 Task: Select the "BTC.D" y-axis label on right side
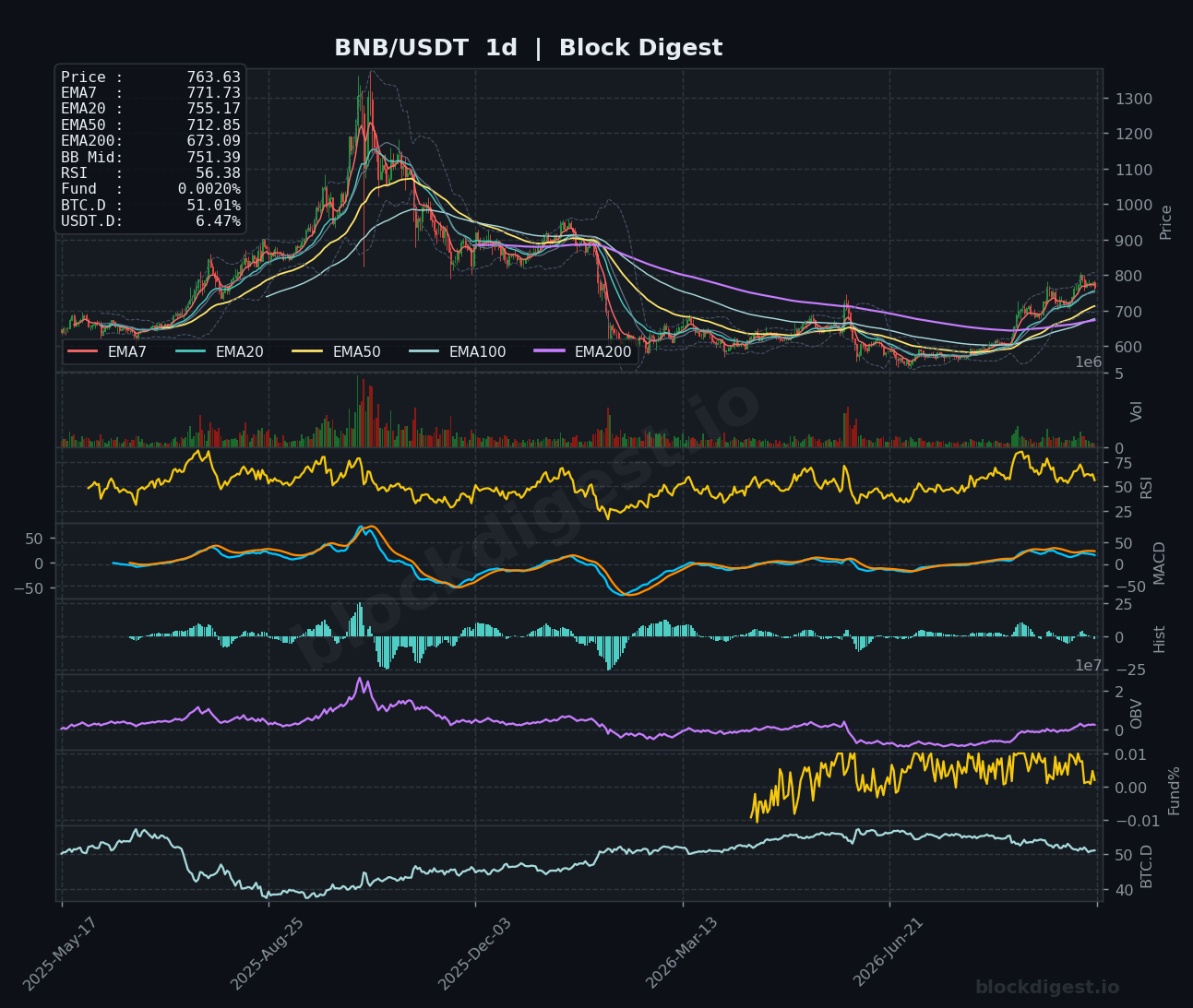pyautogui.click(x=1147, y=865)
